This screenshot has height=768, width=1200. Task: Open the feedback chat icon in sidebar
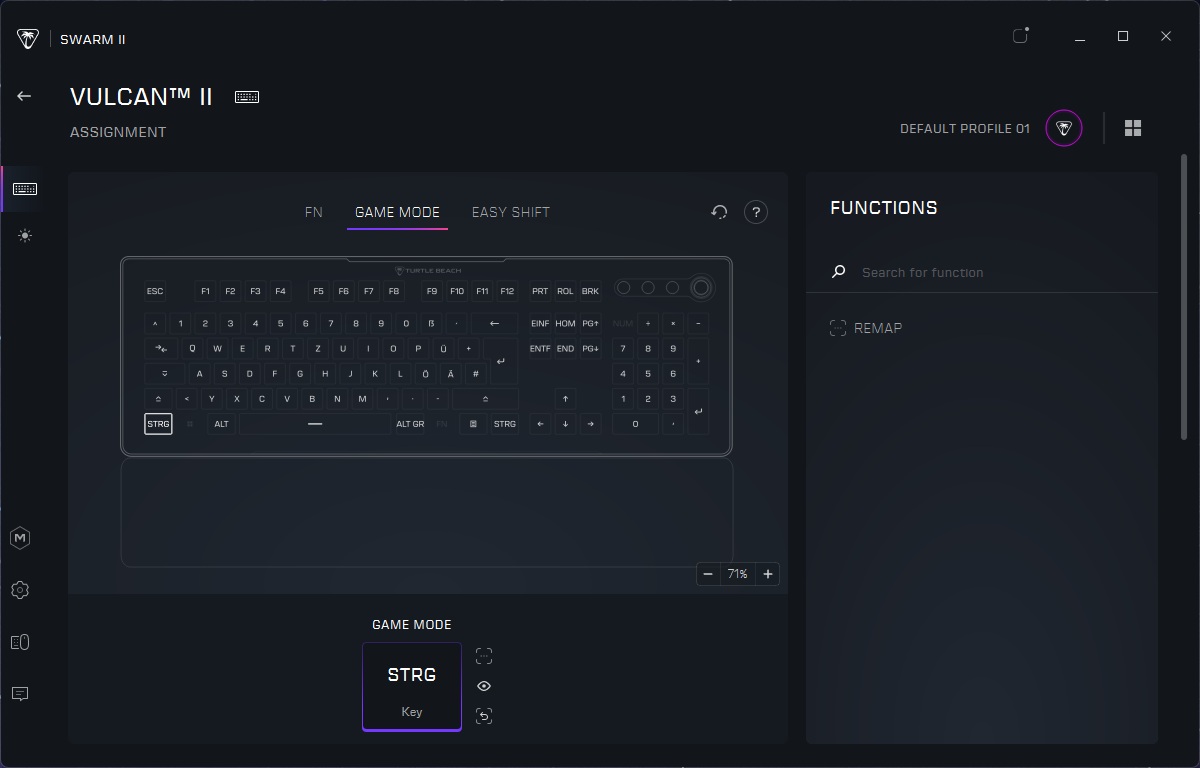coord(20,694)
